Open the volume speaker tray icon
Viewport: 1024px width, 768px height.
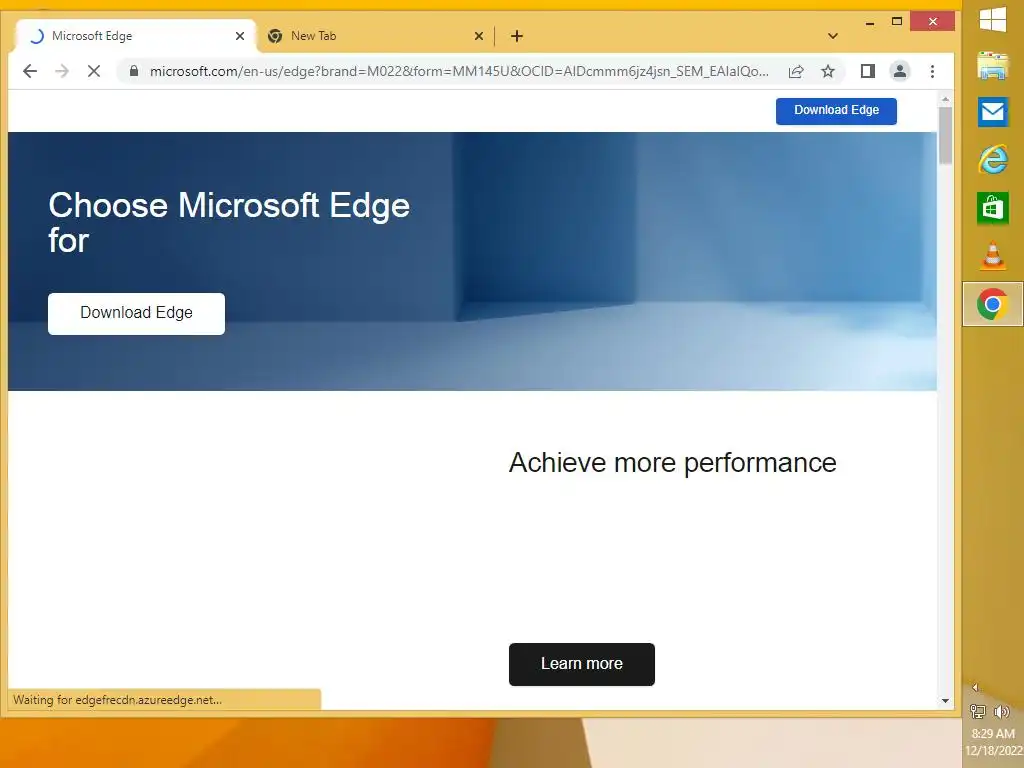(x=1001, y=711)
